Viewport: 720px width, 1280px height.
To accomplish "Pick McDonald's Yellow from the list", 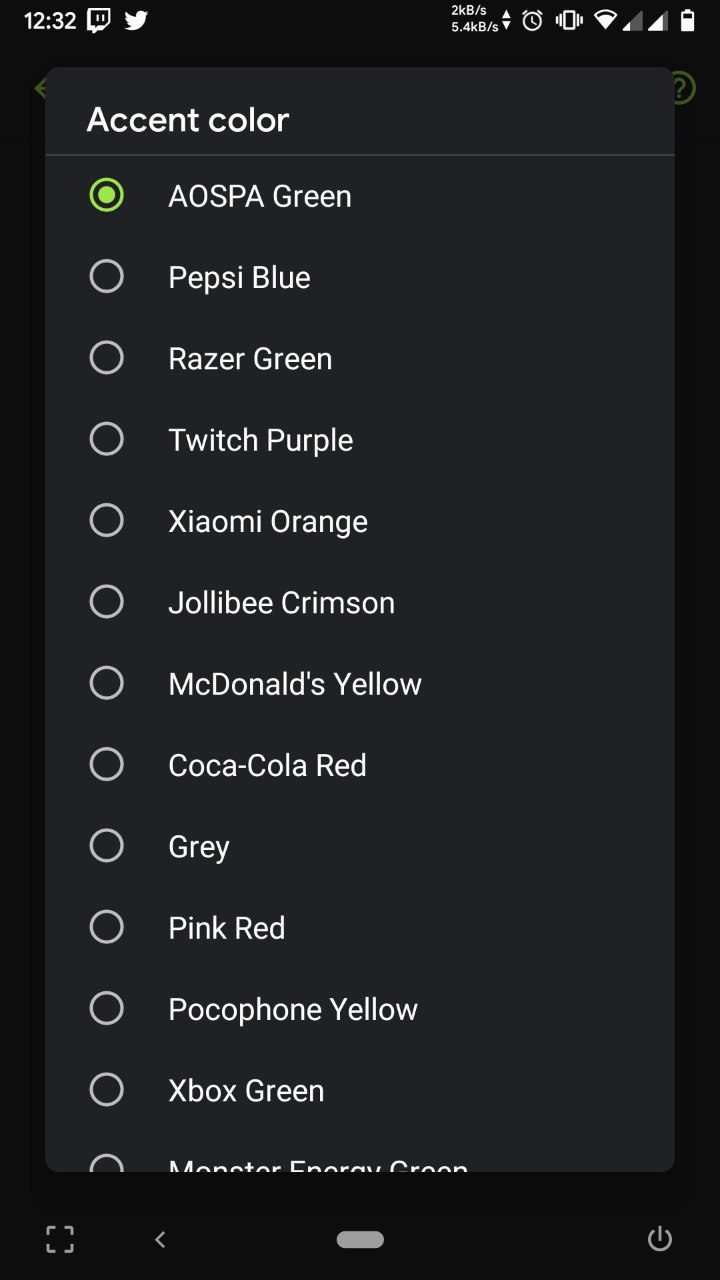I will pyautogui.click(x=360, y=683).
